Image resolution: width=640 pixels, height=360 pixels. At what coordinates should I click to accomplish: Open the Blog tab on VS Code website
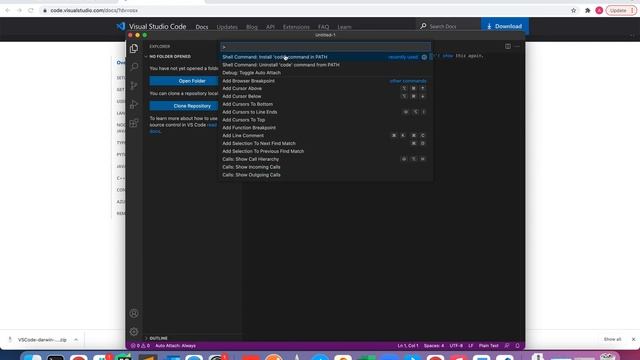[x=252, y=27]
